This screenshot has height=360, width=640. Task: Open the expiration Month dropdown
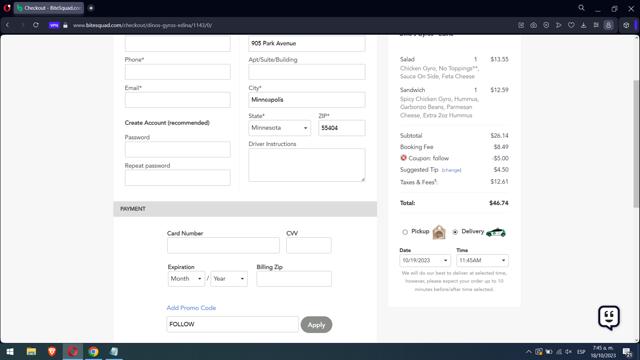coord(186,279)
